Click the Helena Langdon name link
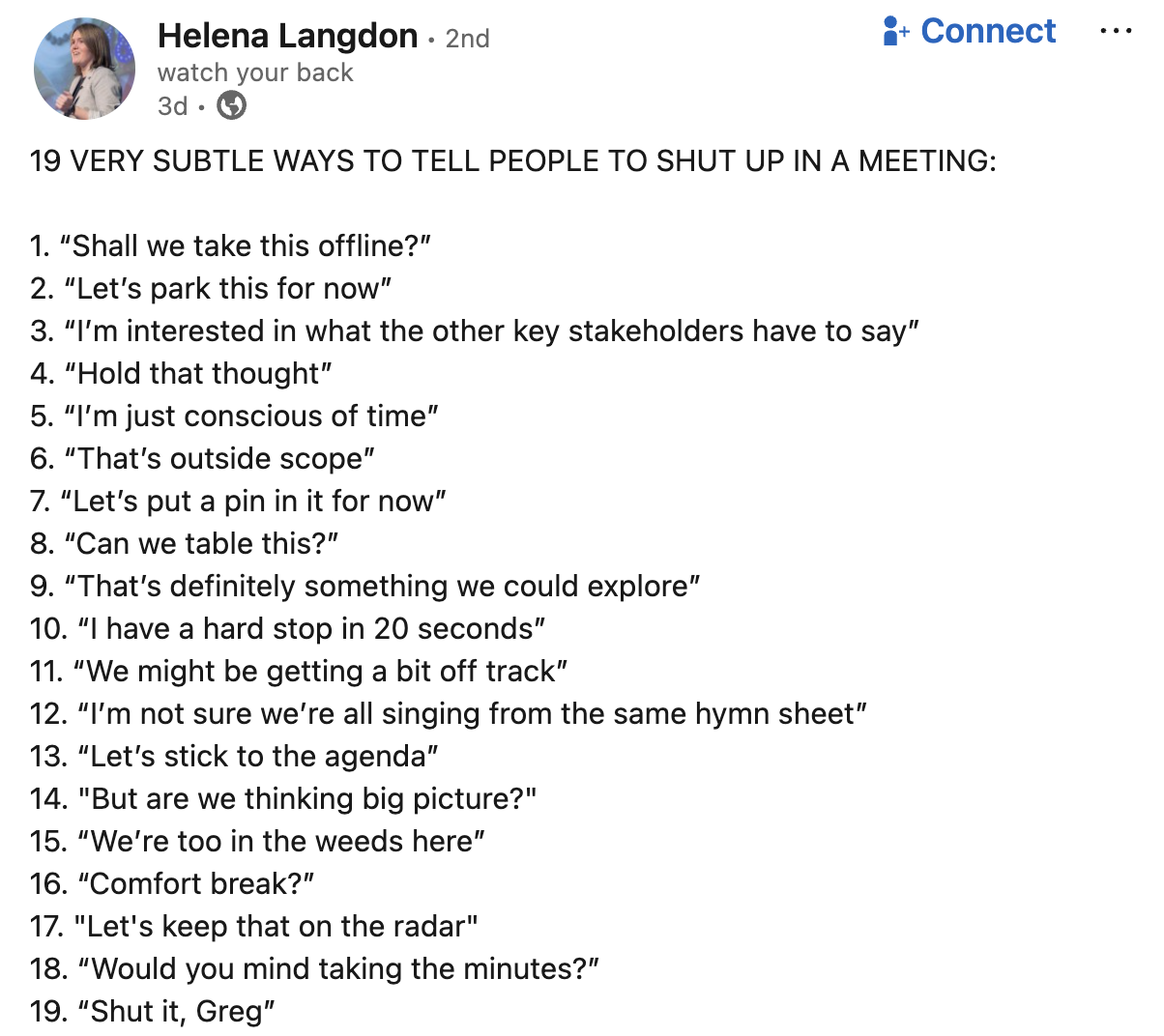This screenshot has height=1036, width=1164. [287, 37]
